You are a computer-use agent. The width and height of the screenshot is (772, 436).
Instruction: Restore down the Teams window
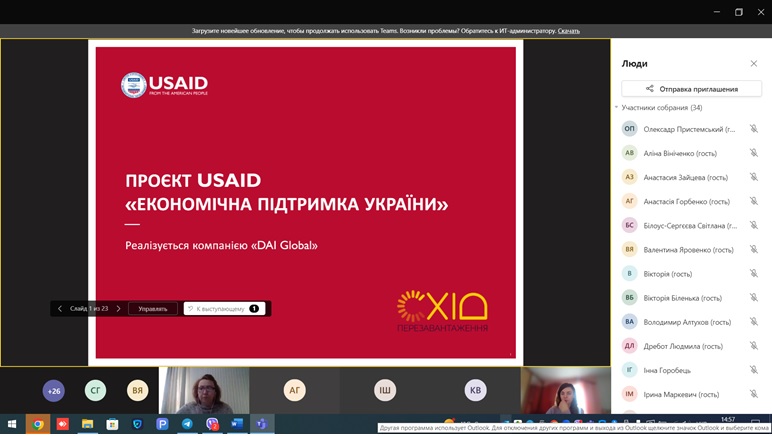point(739,12)
